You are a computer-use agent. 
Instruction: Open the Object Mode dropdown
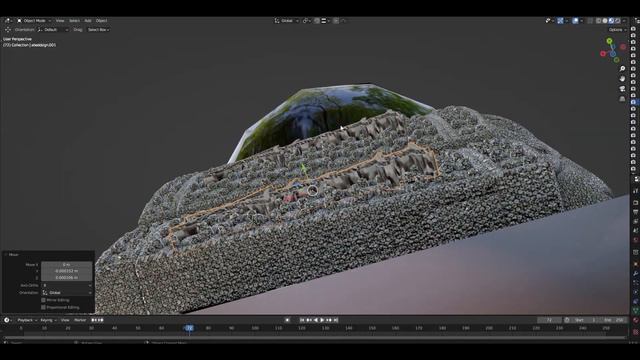tap(34, 20)
